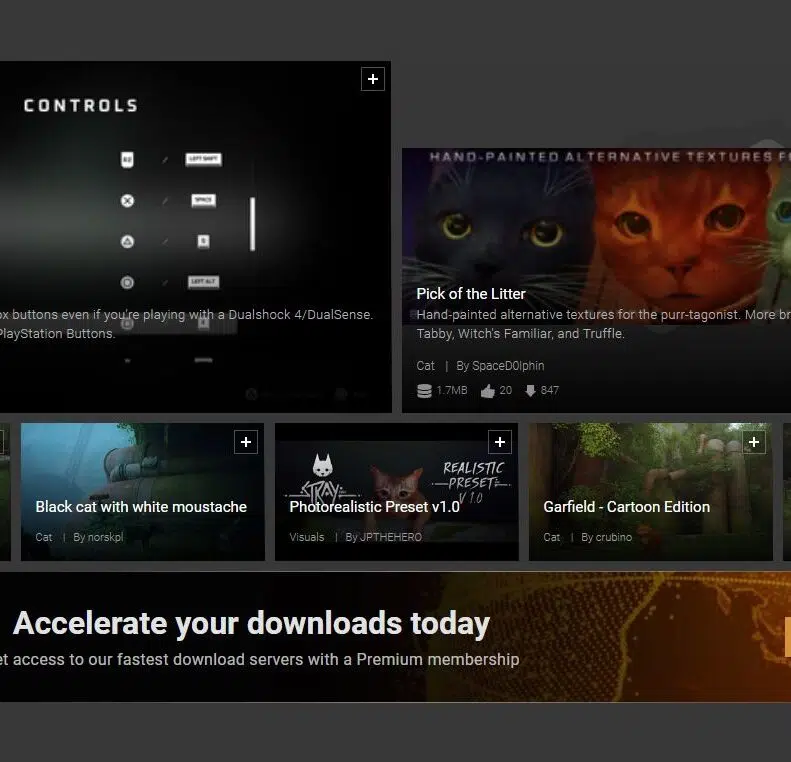The image size is (791, 762).
Task: Click the 'Hand-painted alternative textures' description text
Action: [603, 324]
